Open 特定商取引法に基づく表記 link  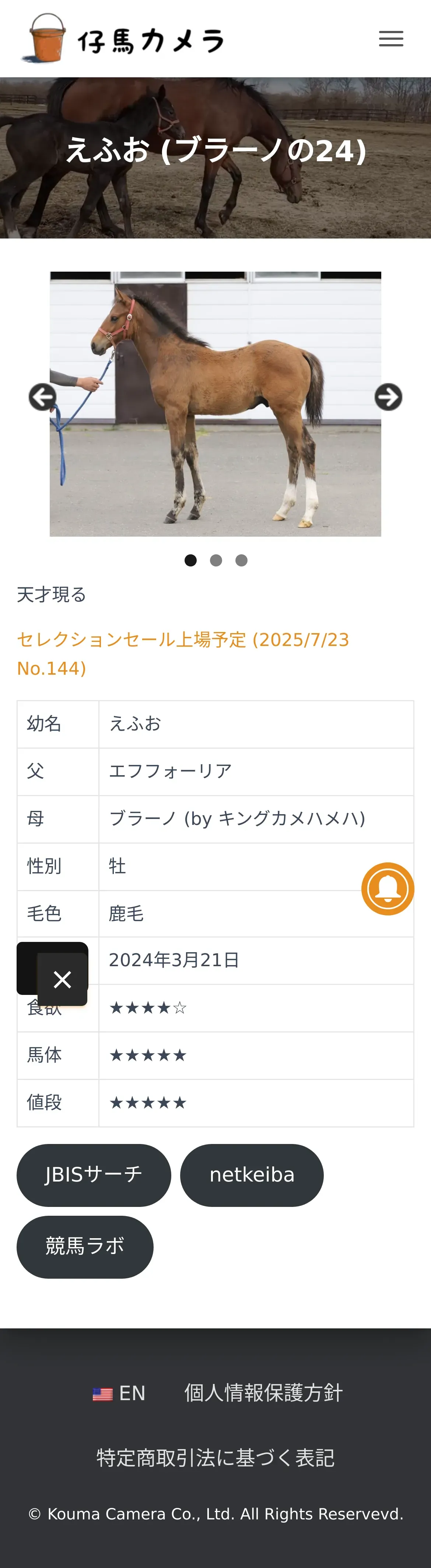(x=215, y=1458)
